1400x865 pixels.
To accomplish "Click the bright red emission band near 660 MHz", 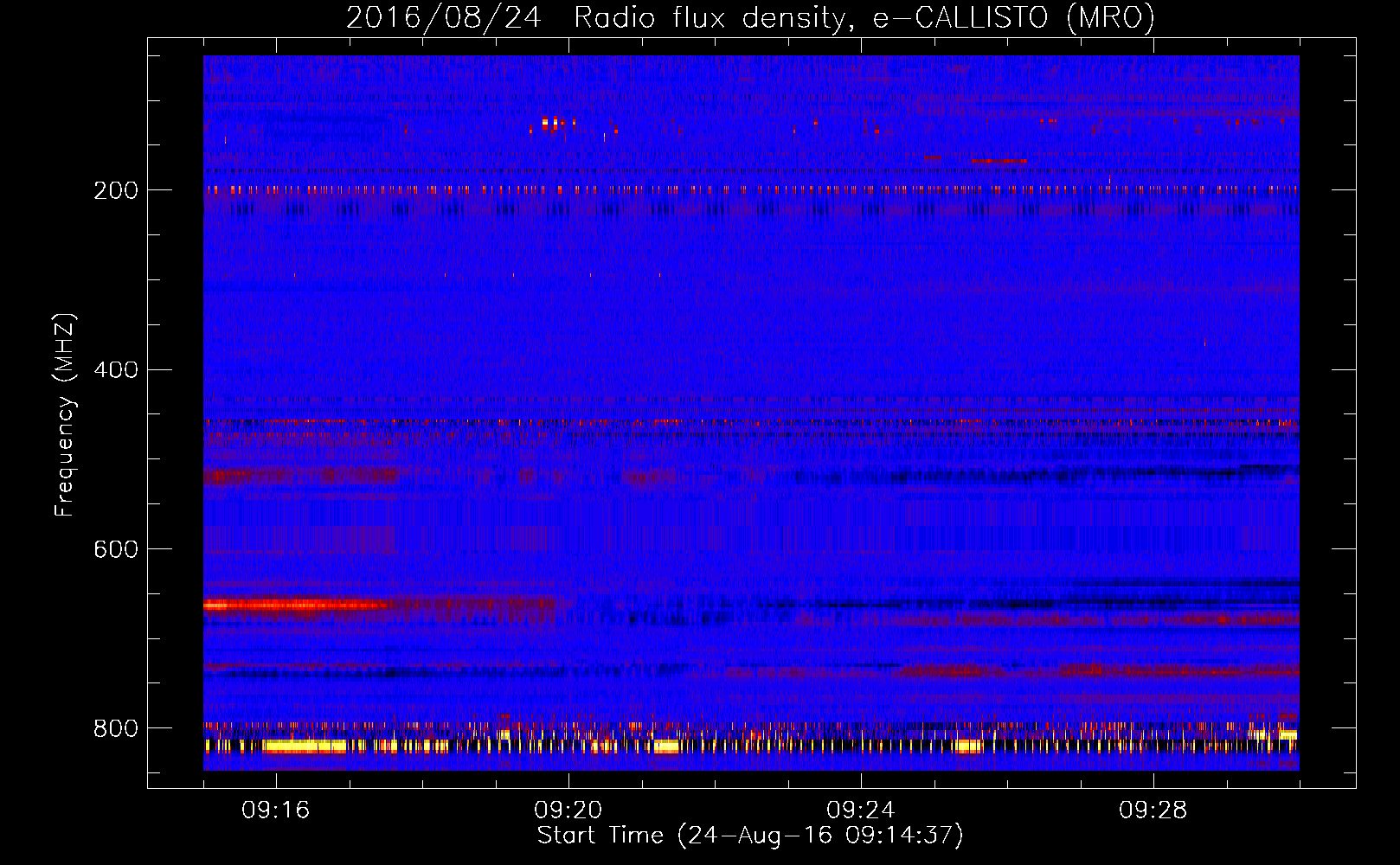I will [294, 605].
